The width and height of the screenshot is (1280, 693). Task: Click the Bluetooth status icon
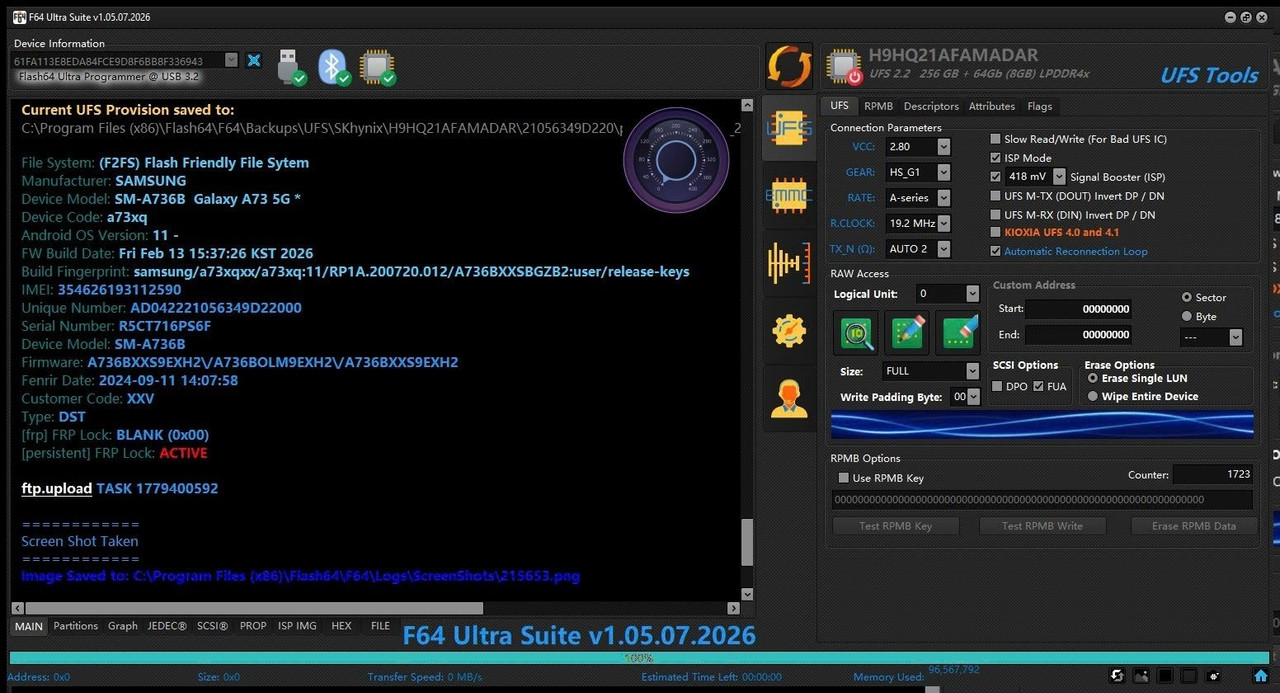[x=333, y=66]
